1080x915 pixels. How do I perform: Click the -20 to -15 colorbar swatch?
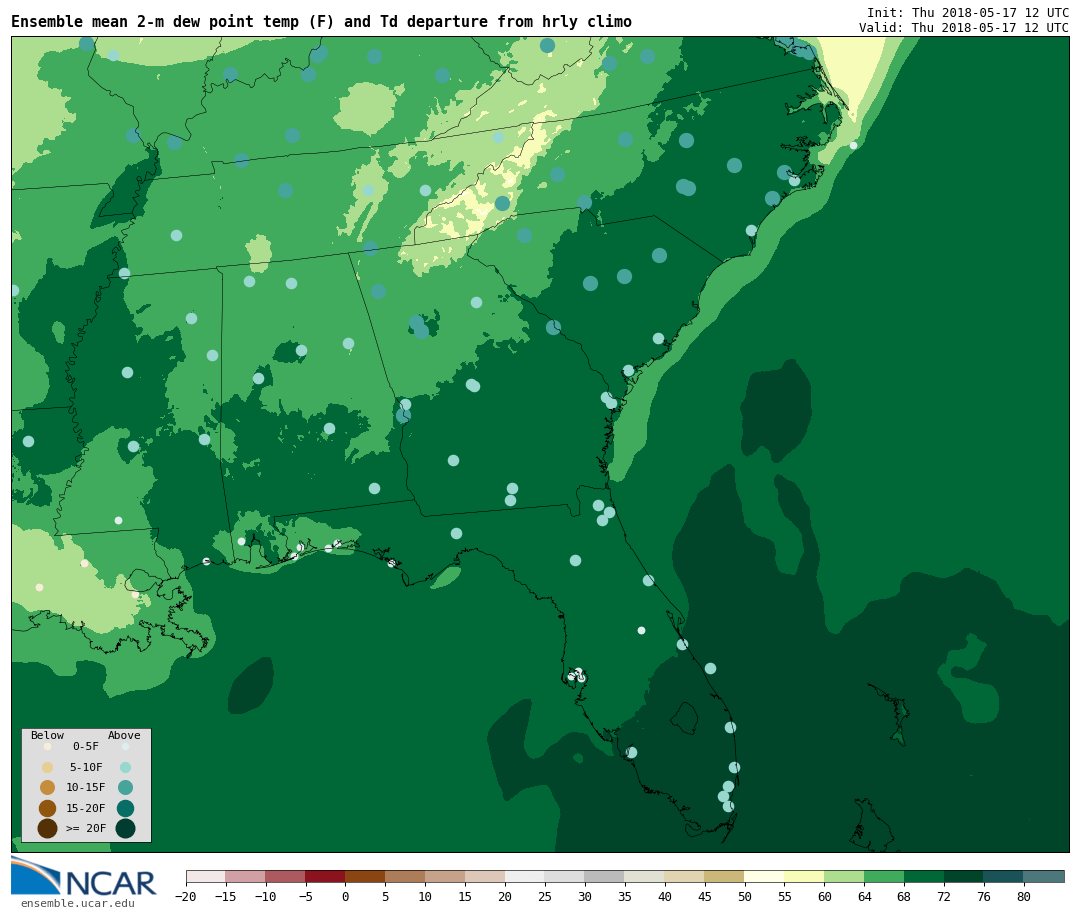coord(206,876)
